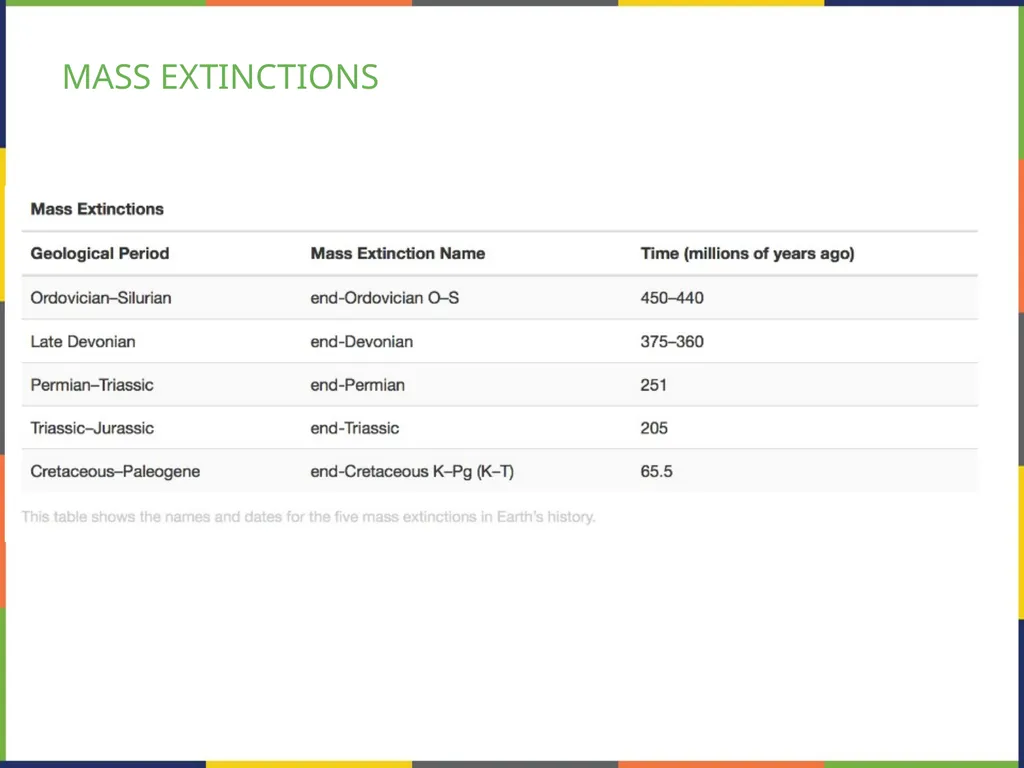The image size is (1024, 768).
Task: Click the 'Geological Period' column header
Action: click(100, 253)
